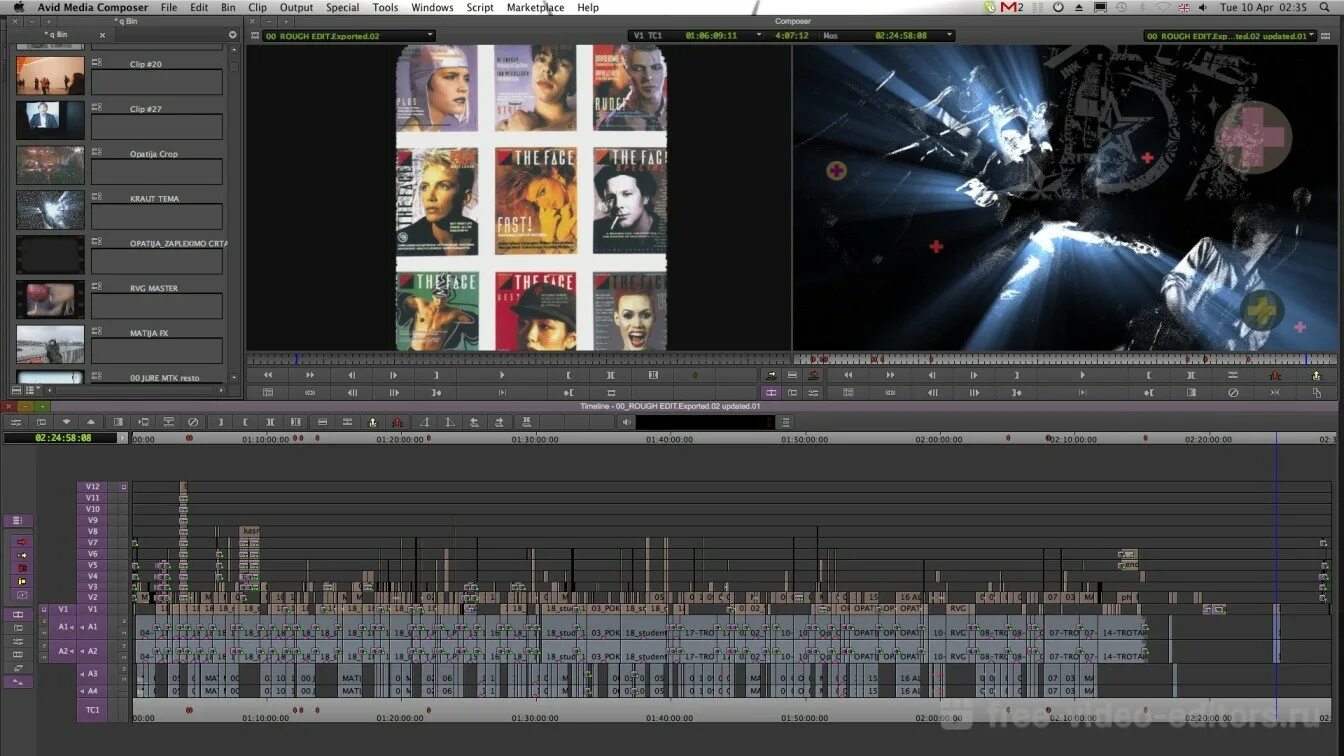Click Mark In in the timeline toolbar
Image resolution: width=1344 pixels, height=756 pixels.
(x=220, y=422)
